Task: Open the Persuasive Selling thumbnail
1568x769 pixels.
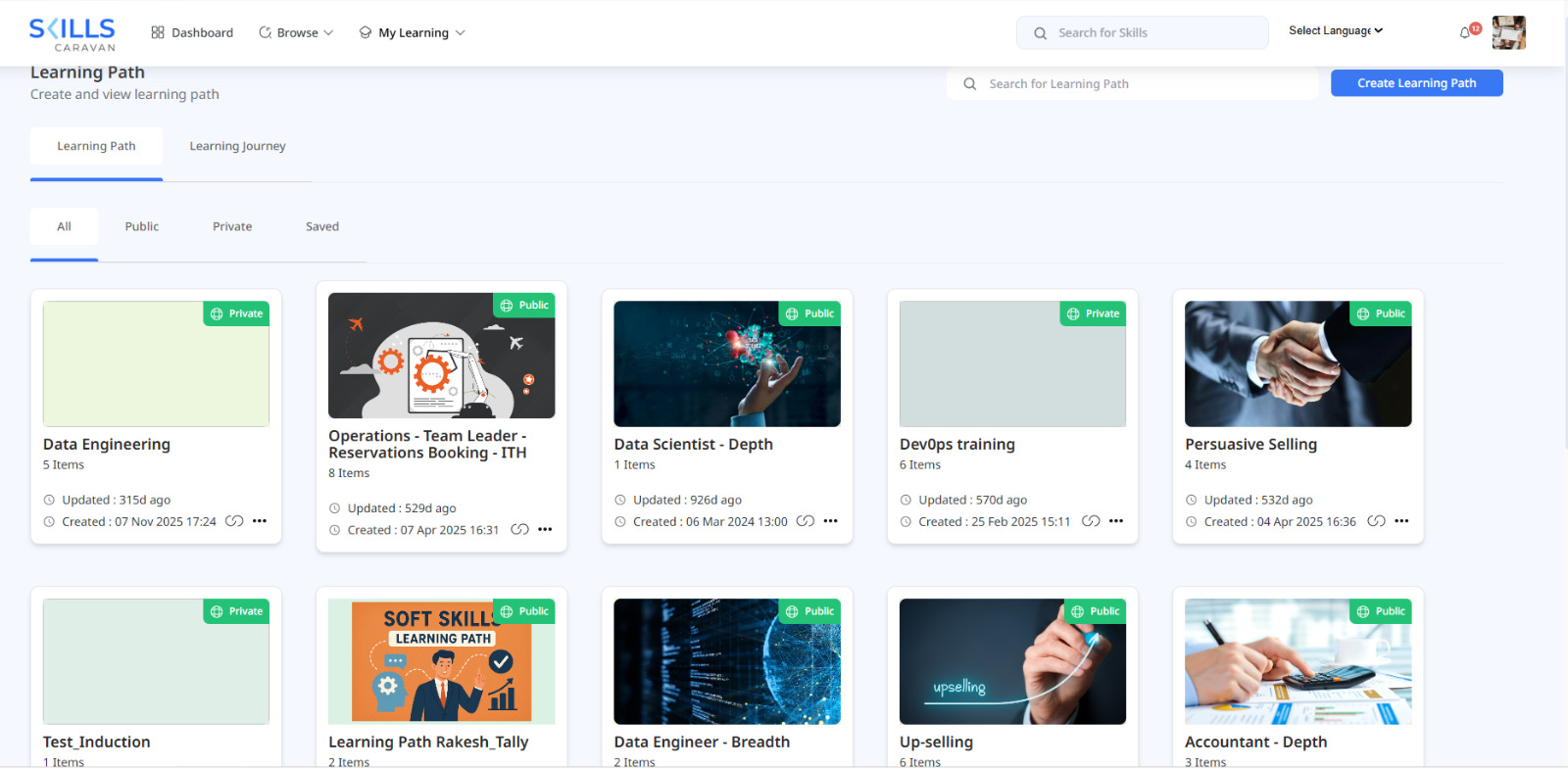Action: (1298, 363)
